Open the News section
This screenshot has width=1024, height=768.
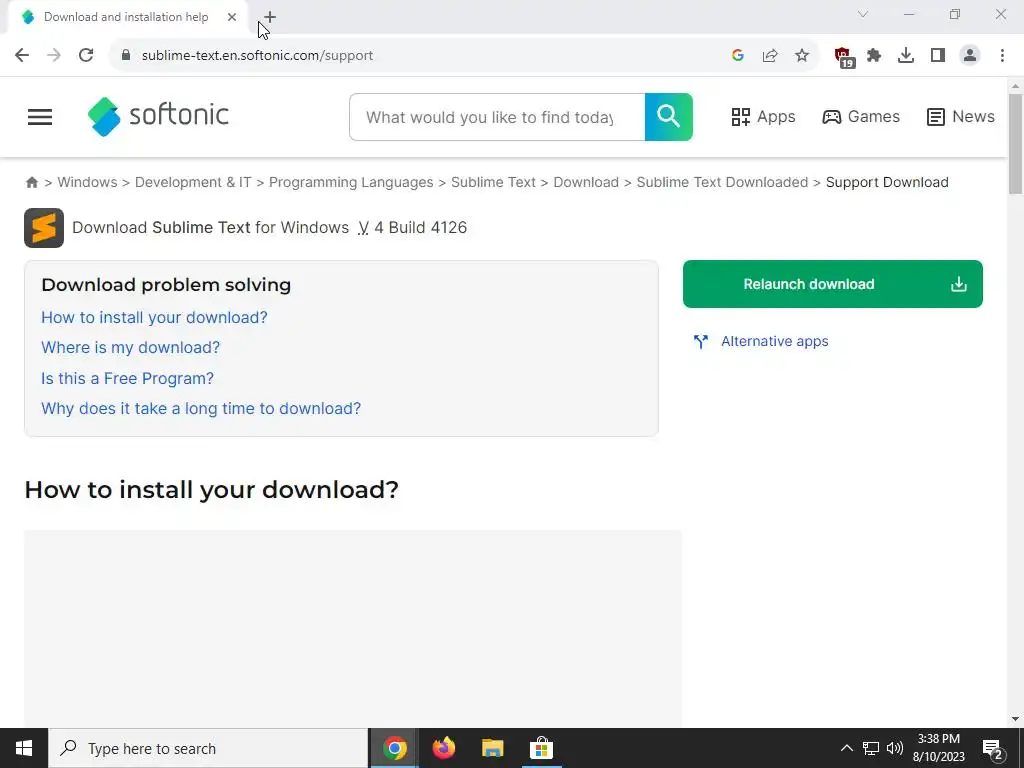point(961,117)
